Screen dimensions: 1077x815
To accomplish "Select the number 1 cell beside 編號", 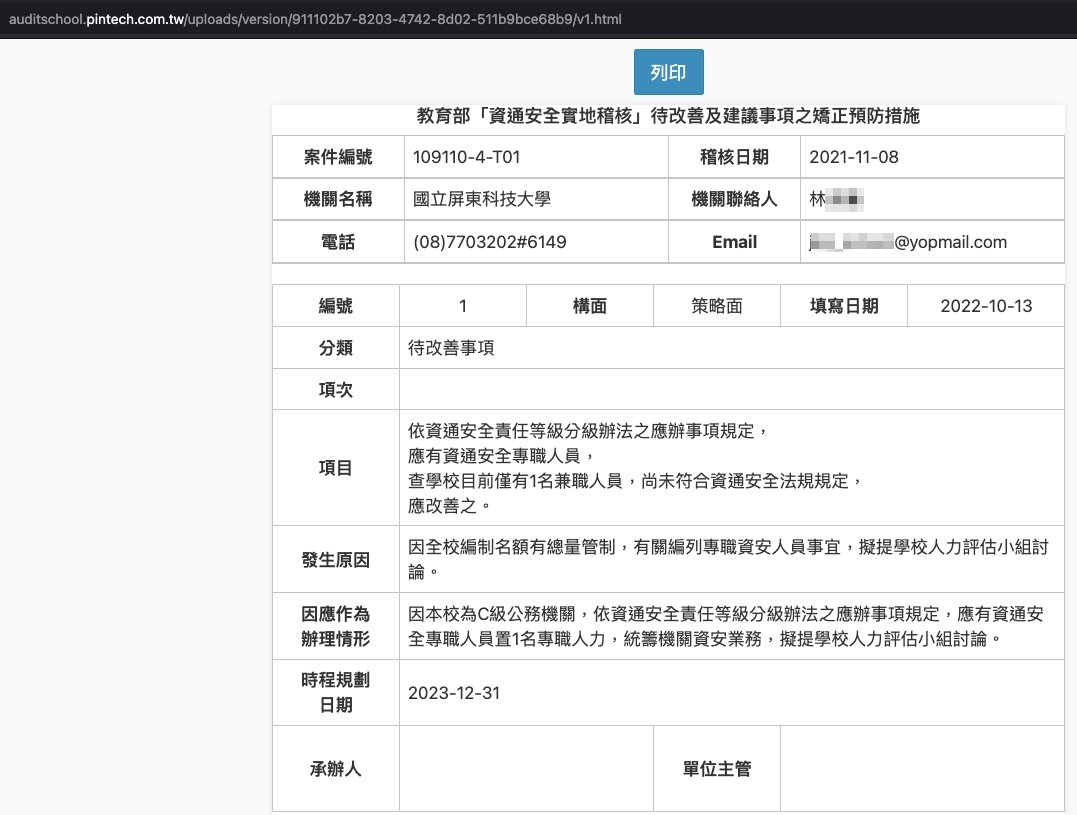I will [463, 306].
